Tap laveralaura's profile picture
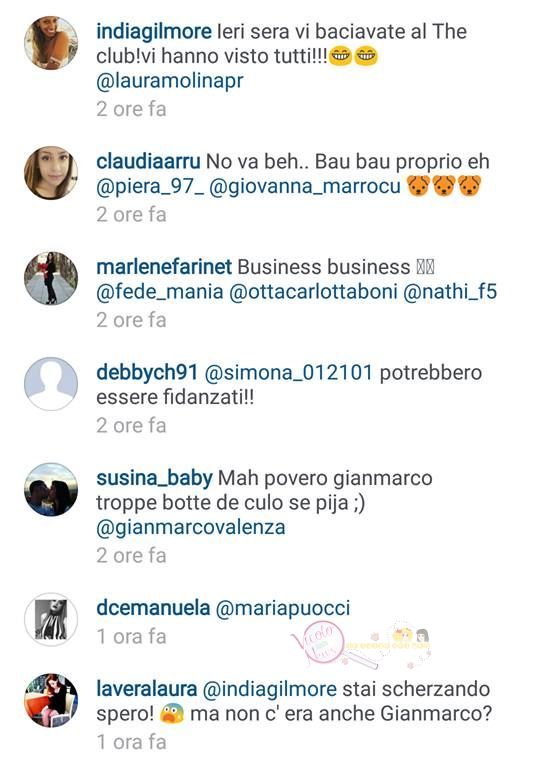This screenshot has width=540, height=757. click(x=51, y=701)
